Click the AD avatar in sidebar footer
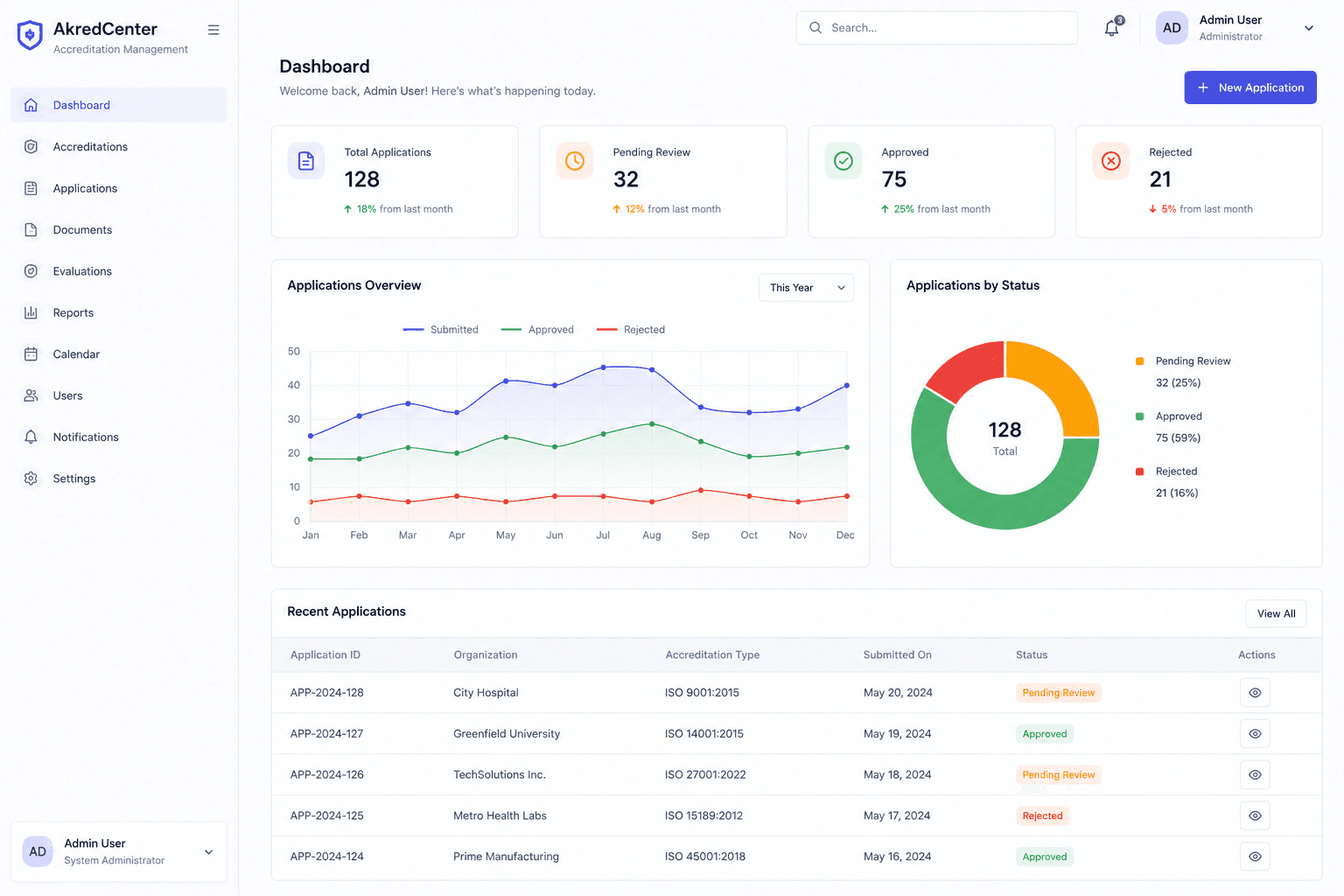1344x896 pixels. [38, 851]
